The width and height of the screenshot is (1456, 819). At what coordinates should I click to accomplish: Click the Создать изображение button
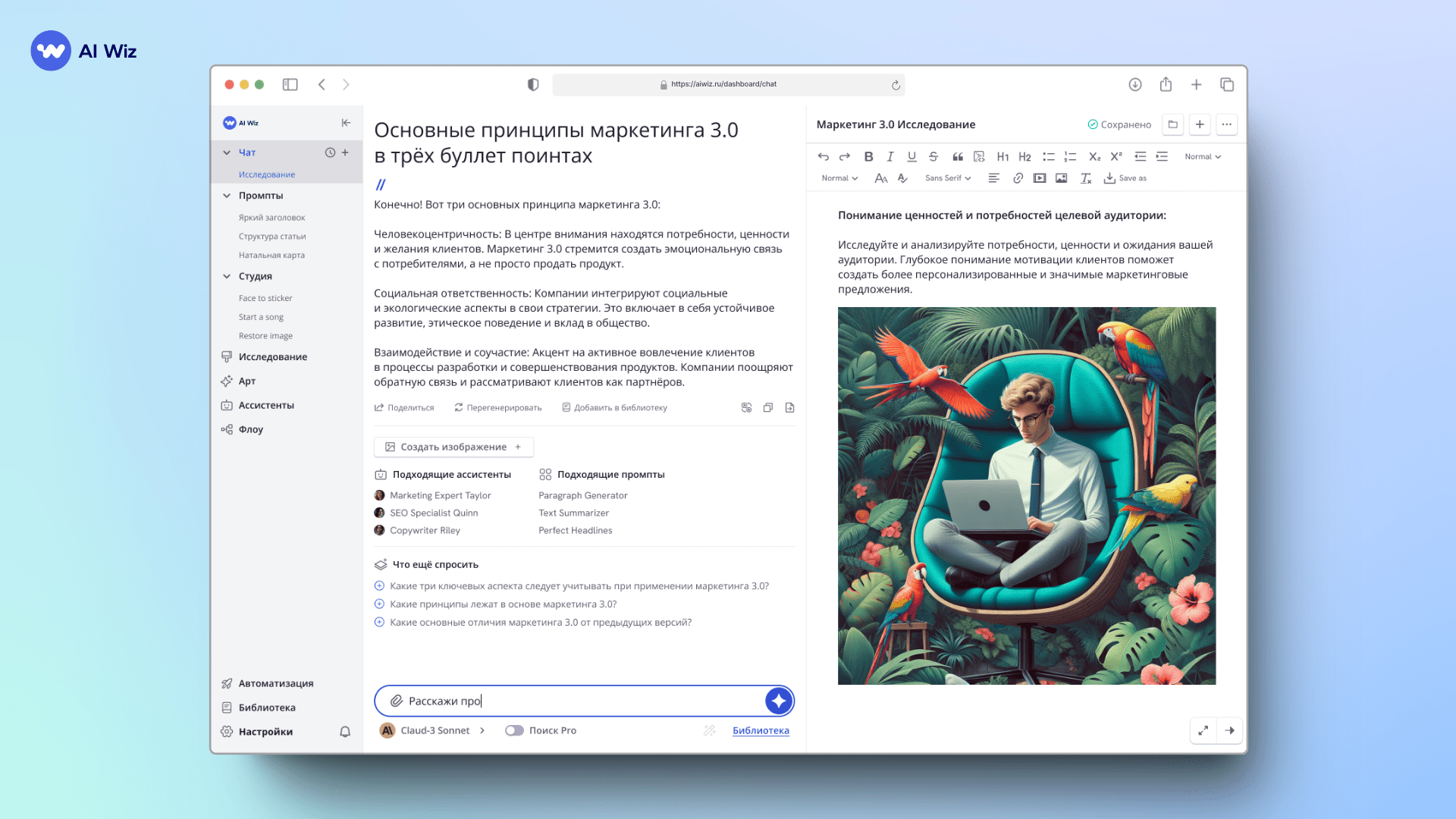[453, 447]
